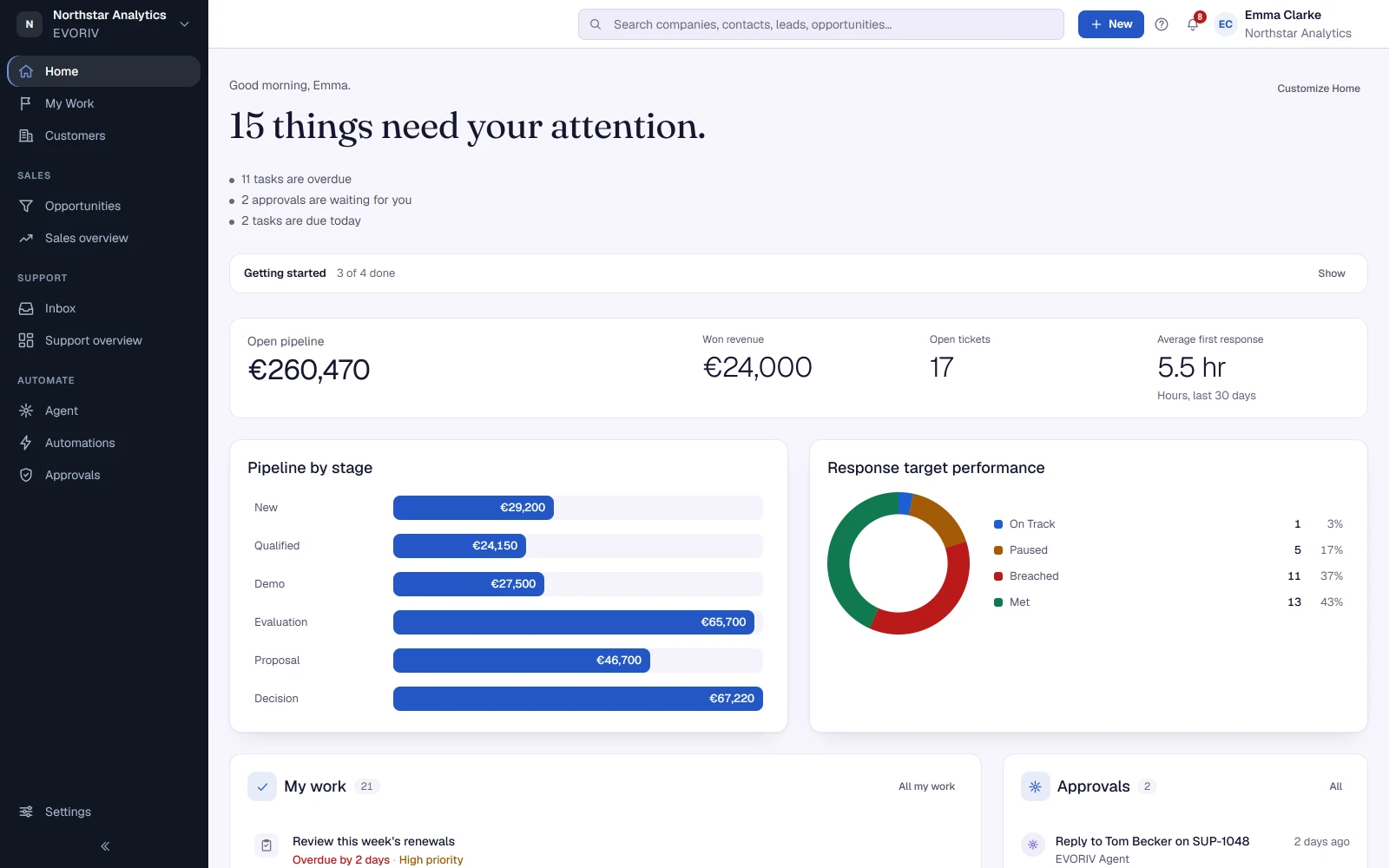
Task: Go to My Work in sidebar
Action: pyautogui.click(x=104, y=103)
